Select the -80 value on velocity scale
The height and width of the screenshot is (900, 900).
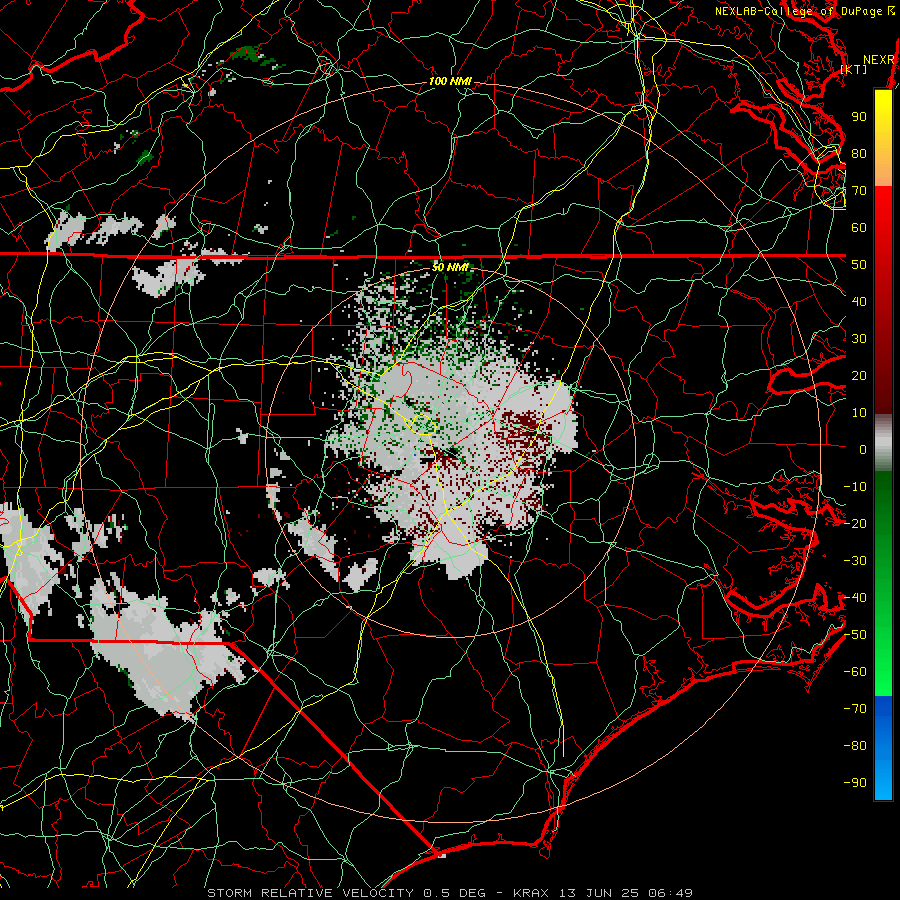[855, 746]
